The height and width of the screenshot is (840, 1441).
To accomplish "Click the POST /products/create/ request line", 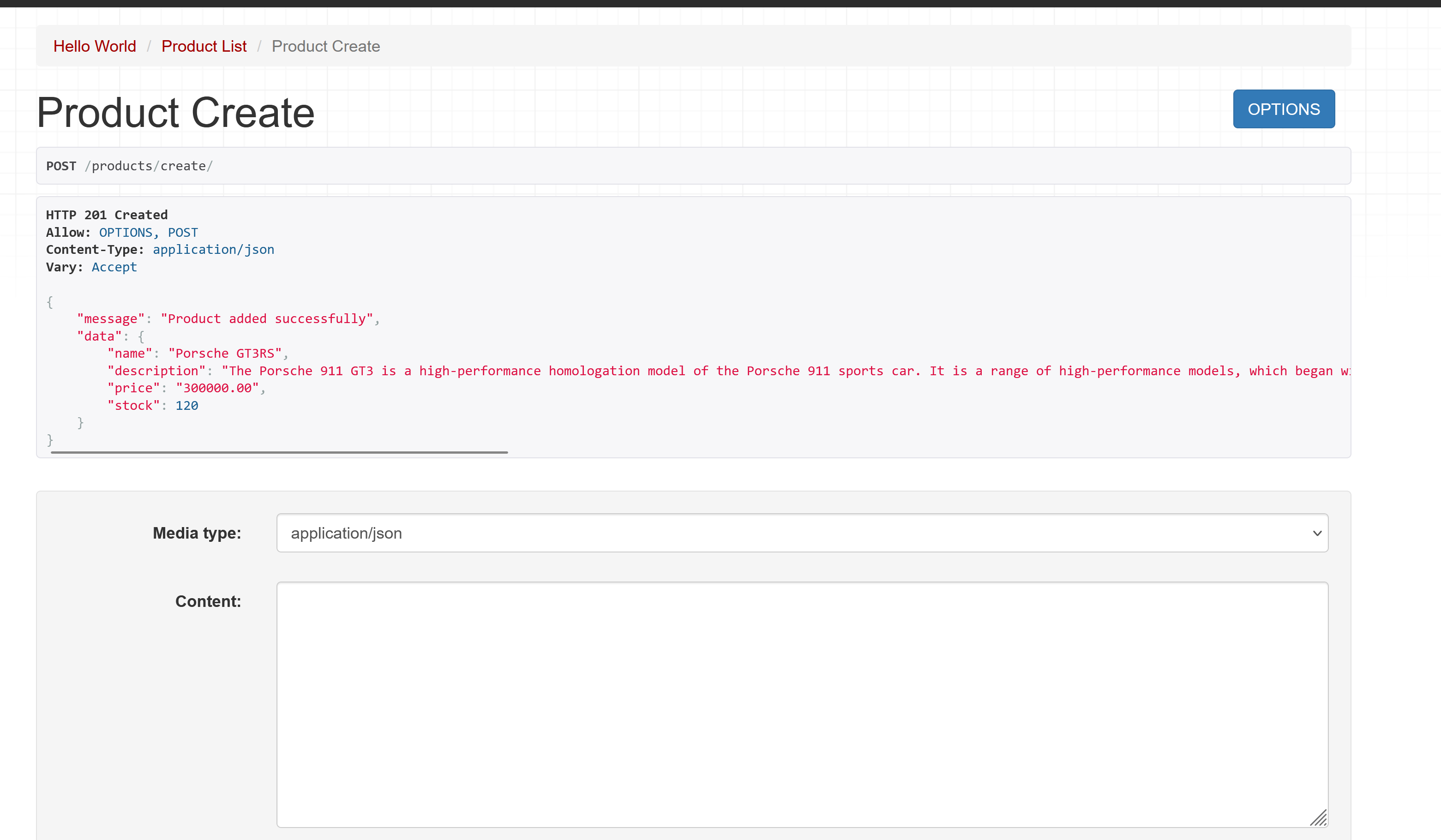I will [129, 166].
